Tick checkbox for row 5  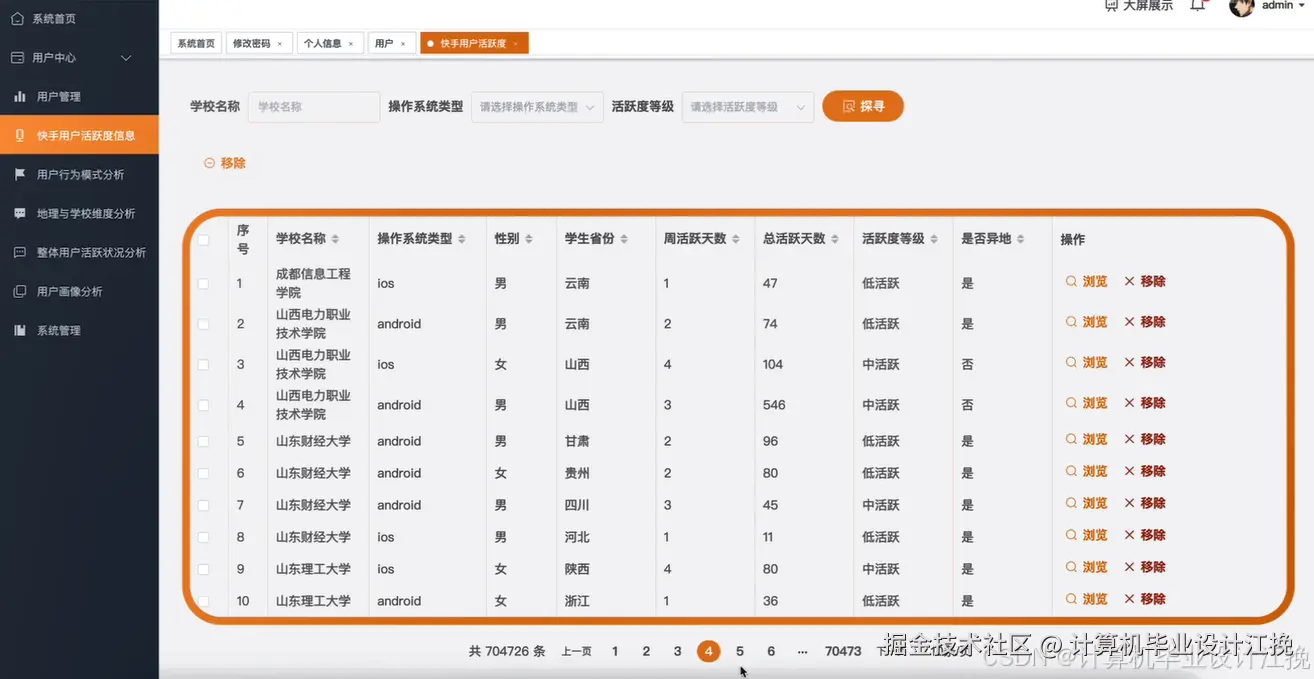[x=204, y=441]
